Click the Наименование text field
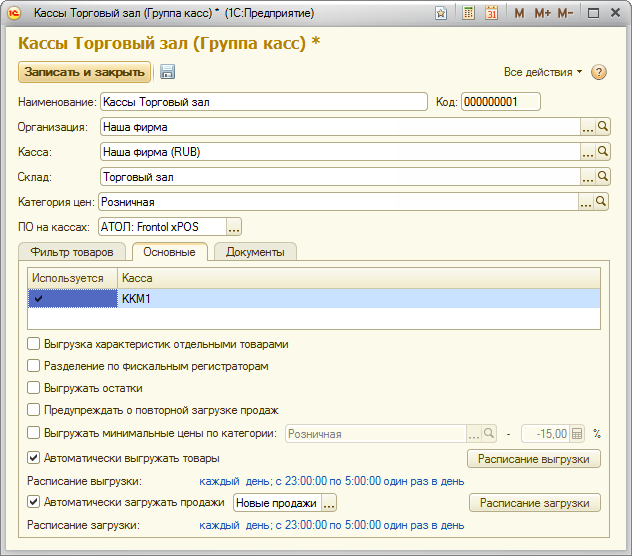The width and height of the screenshot is (632, 556). pyautogui.click(x=264, y=101)
